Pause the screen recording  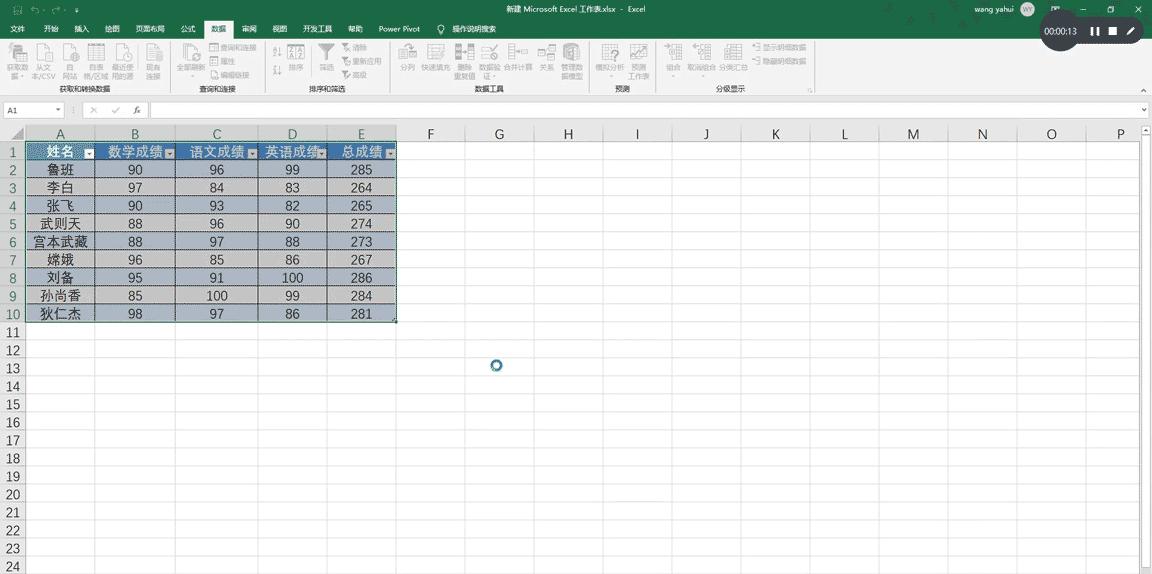tap(1094, 31)
